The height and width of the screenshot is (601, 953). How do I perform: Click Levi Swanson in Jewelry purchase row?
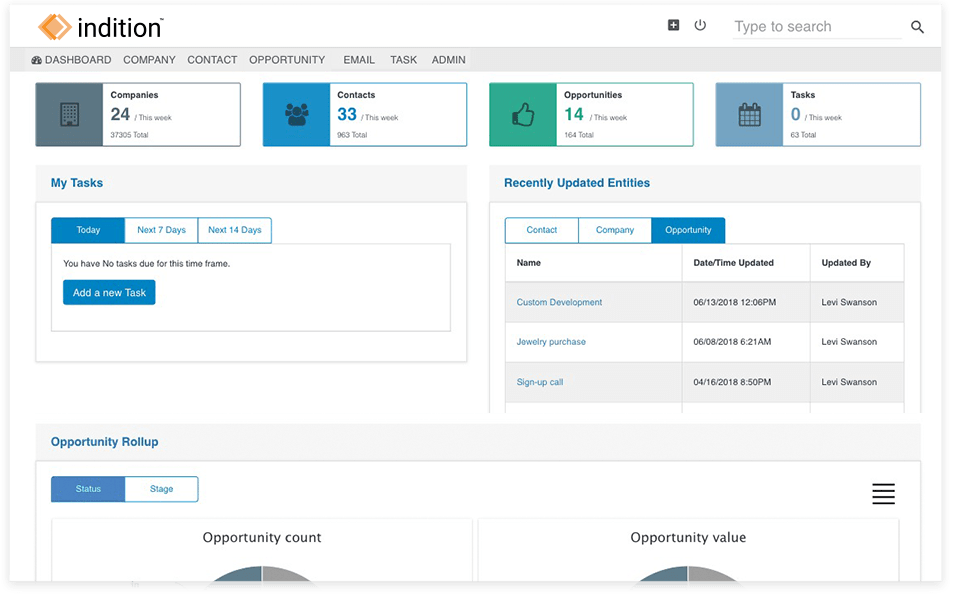(849, 342)
